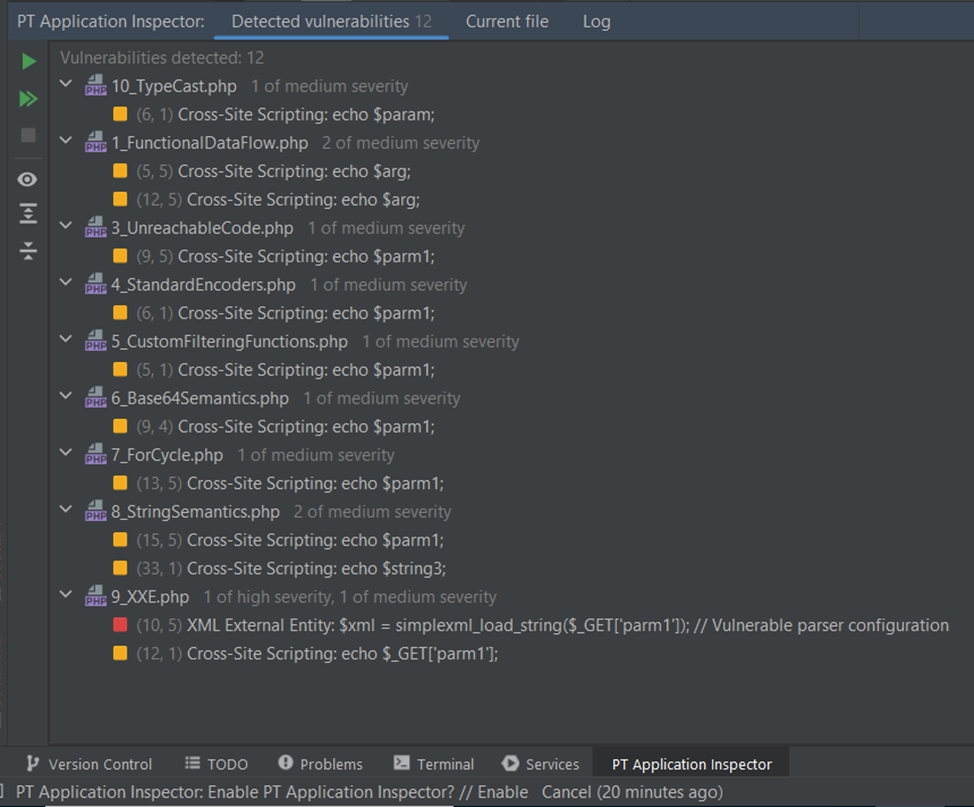This screenshot has width=974, height=807.
Task: Select the XML External Entity vulnerability row
Action: [x=531, y=625]
